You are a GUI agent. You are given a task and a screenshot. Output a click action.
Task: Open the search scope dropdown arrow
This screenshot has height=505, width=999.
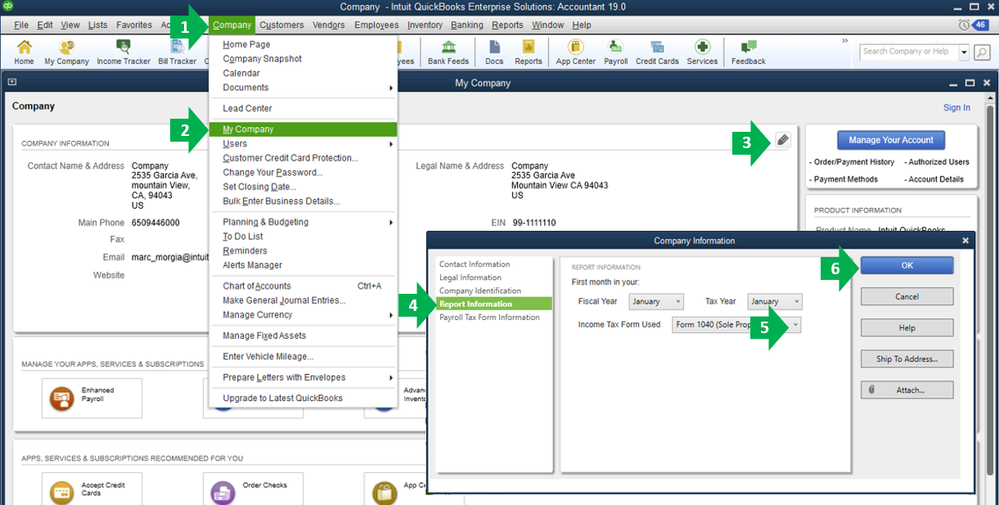(964, 52)
